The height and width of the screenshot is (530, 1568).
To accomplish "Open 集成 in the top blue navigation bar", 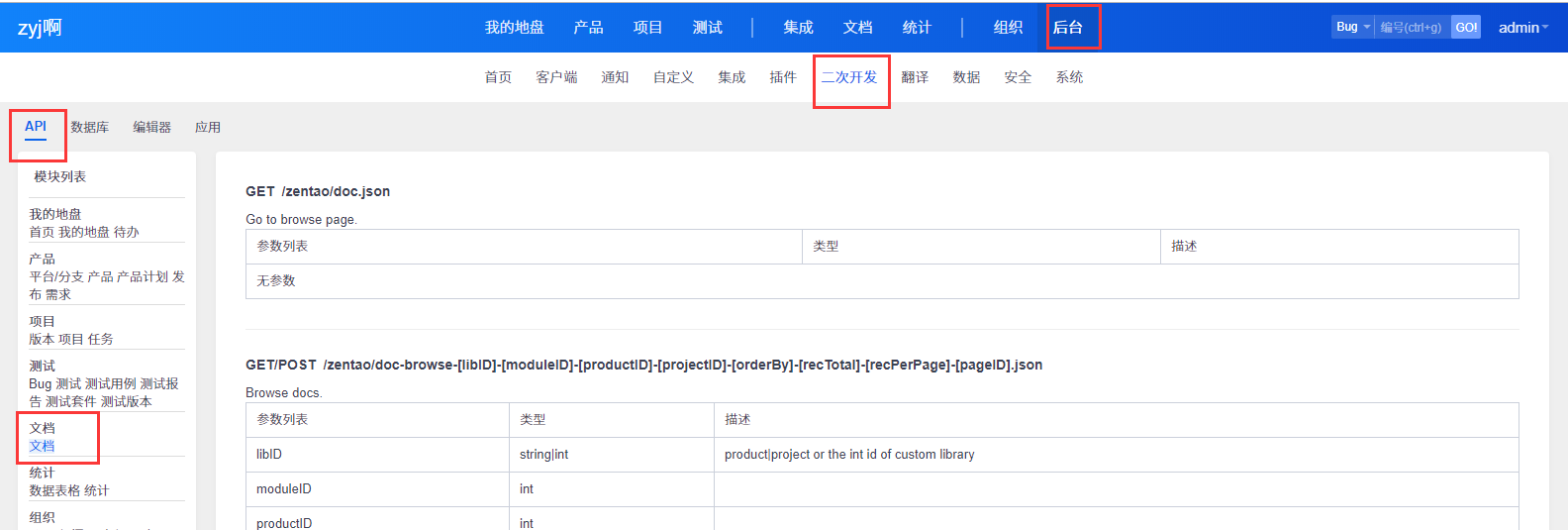I will (x=798, y=27).
